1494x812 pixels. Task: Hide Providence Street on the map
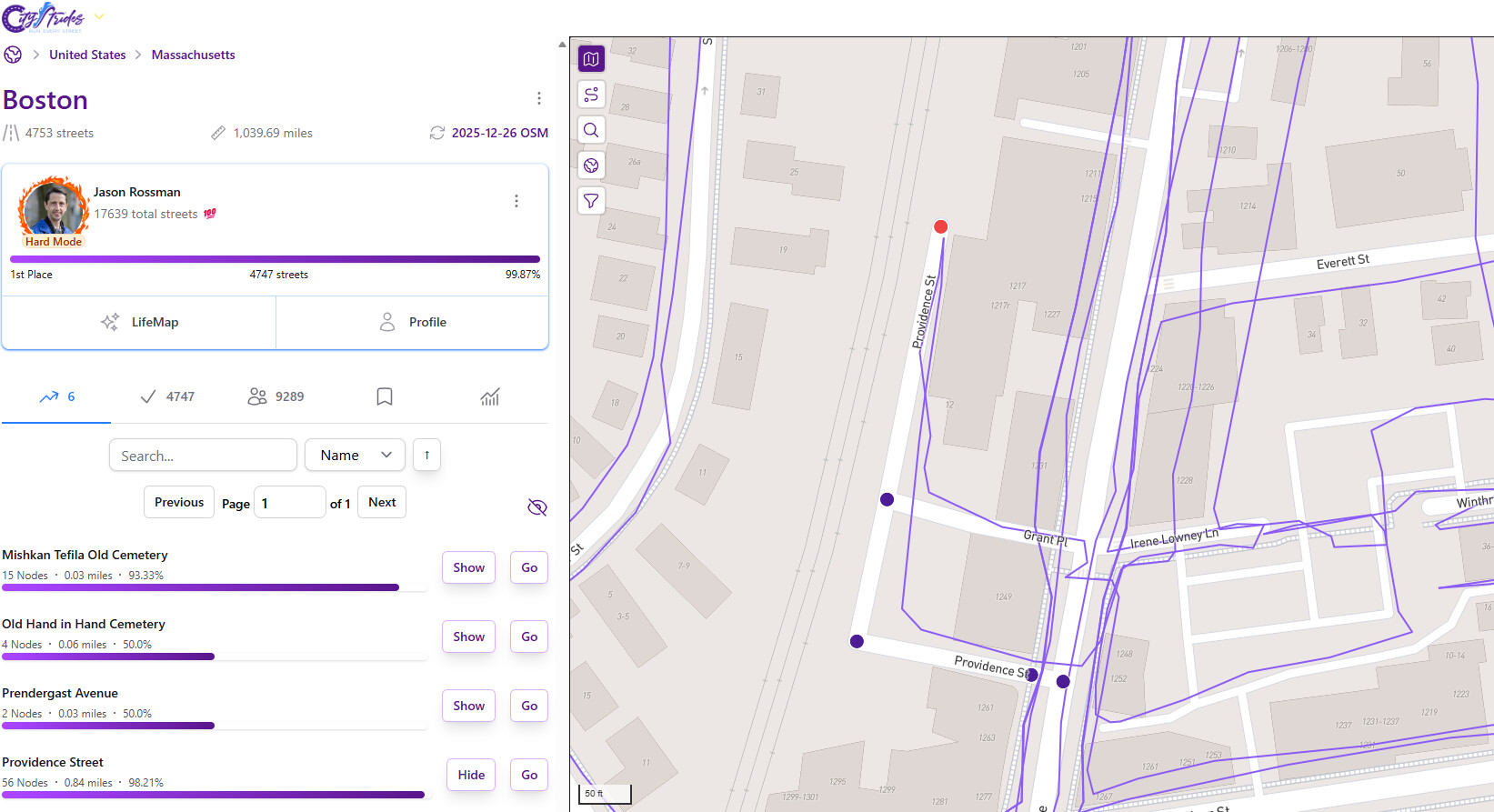point(470,775)
